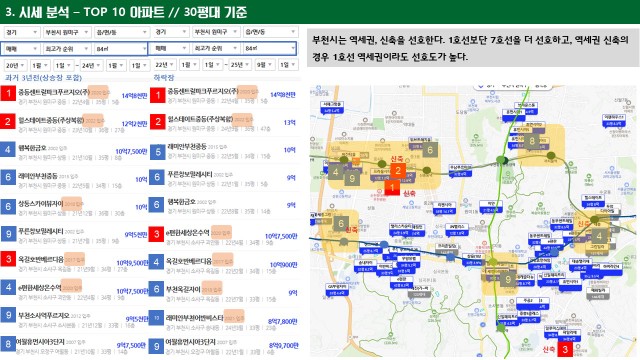Open 상동스카이뷰자이 apartment entry

[x=40, y=203]
